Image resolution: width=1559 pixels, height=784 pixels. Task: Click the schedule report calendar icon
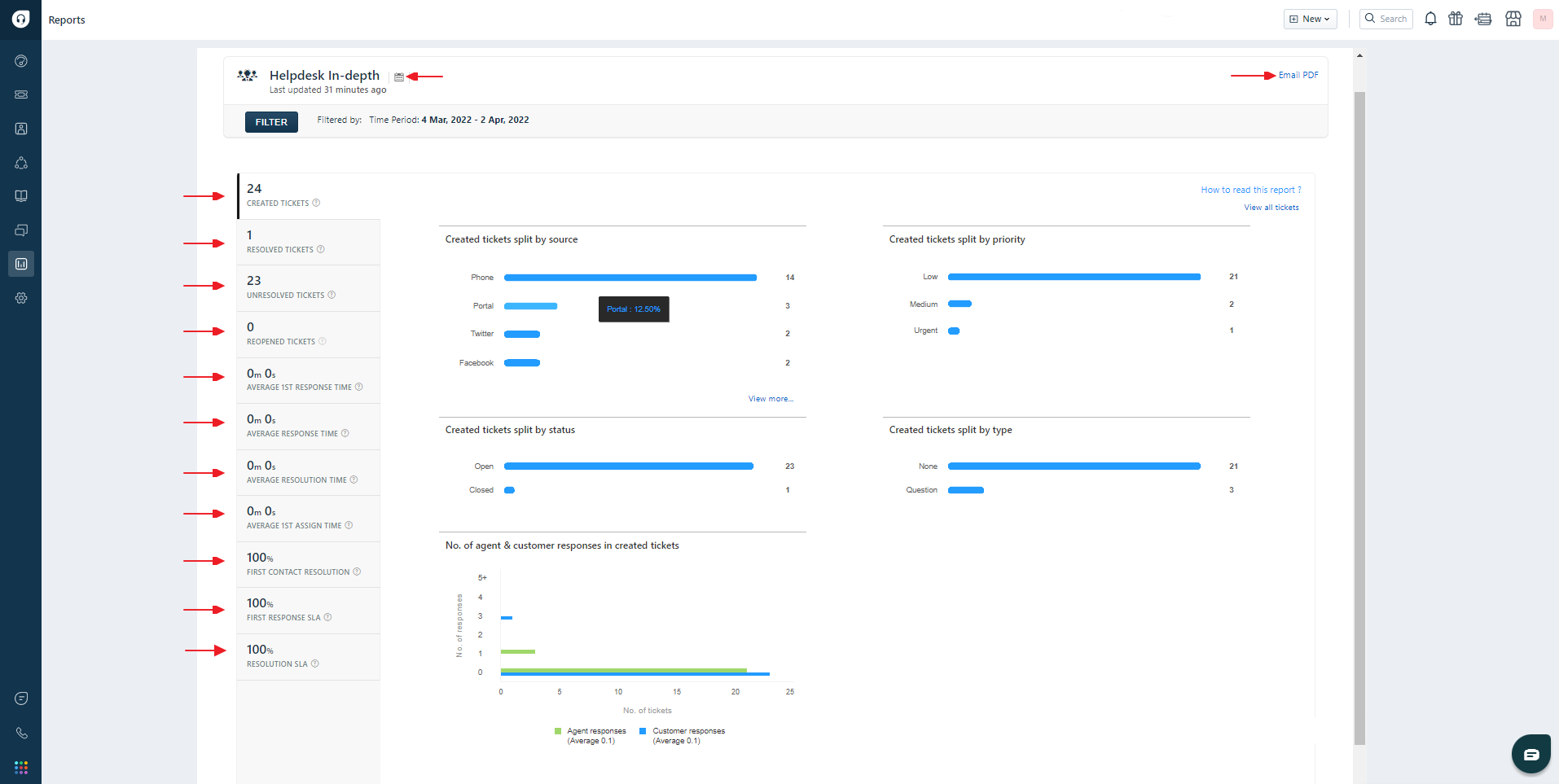(399, 77)
